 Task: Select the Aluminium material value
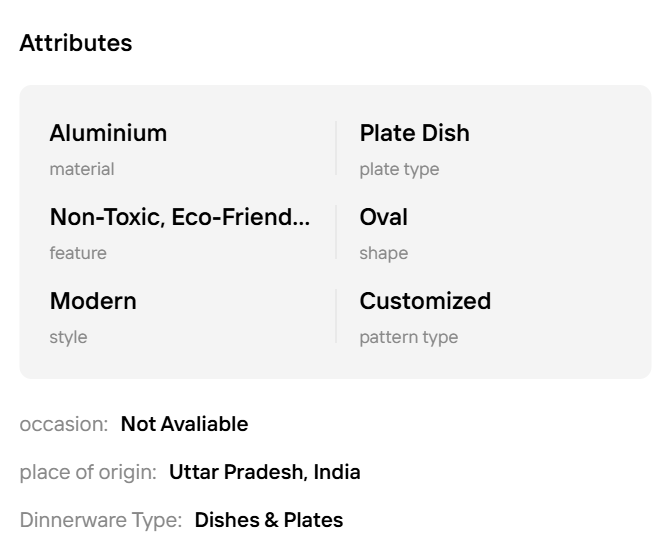pos(108,133)
